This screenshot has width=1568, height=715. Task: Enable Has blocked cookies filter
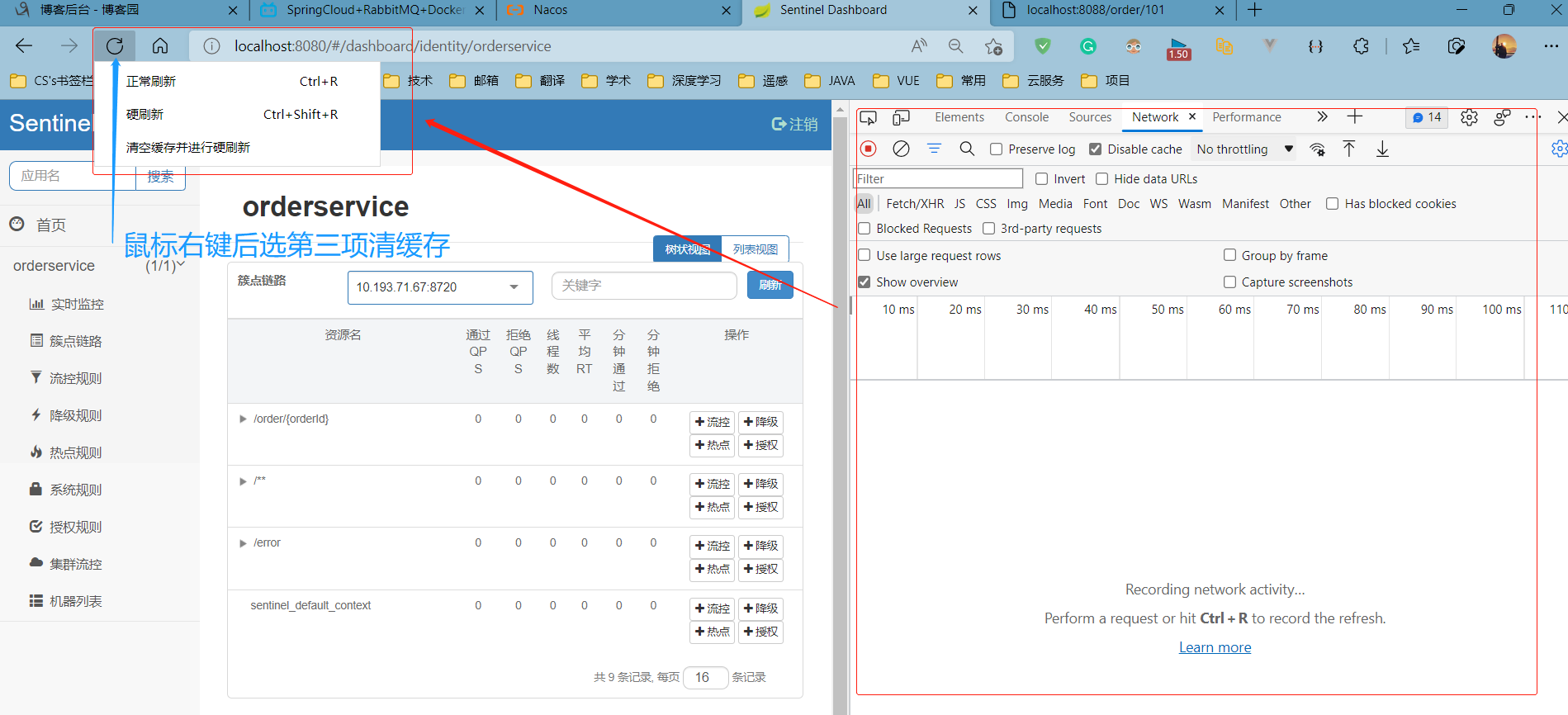pos(1333,204)
